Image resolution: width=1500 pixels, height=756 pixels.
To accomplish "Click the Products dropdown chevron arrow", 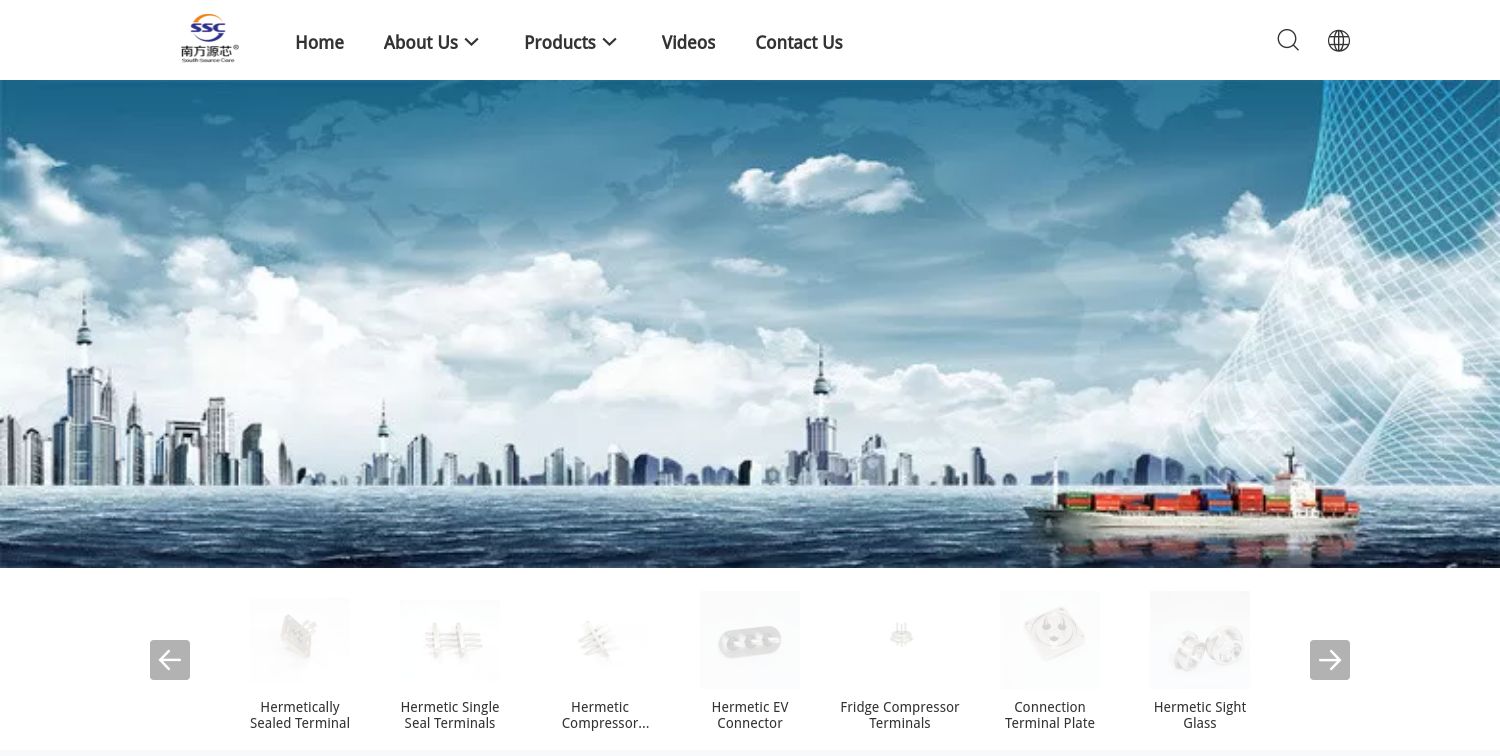I will coord(609,42).
